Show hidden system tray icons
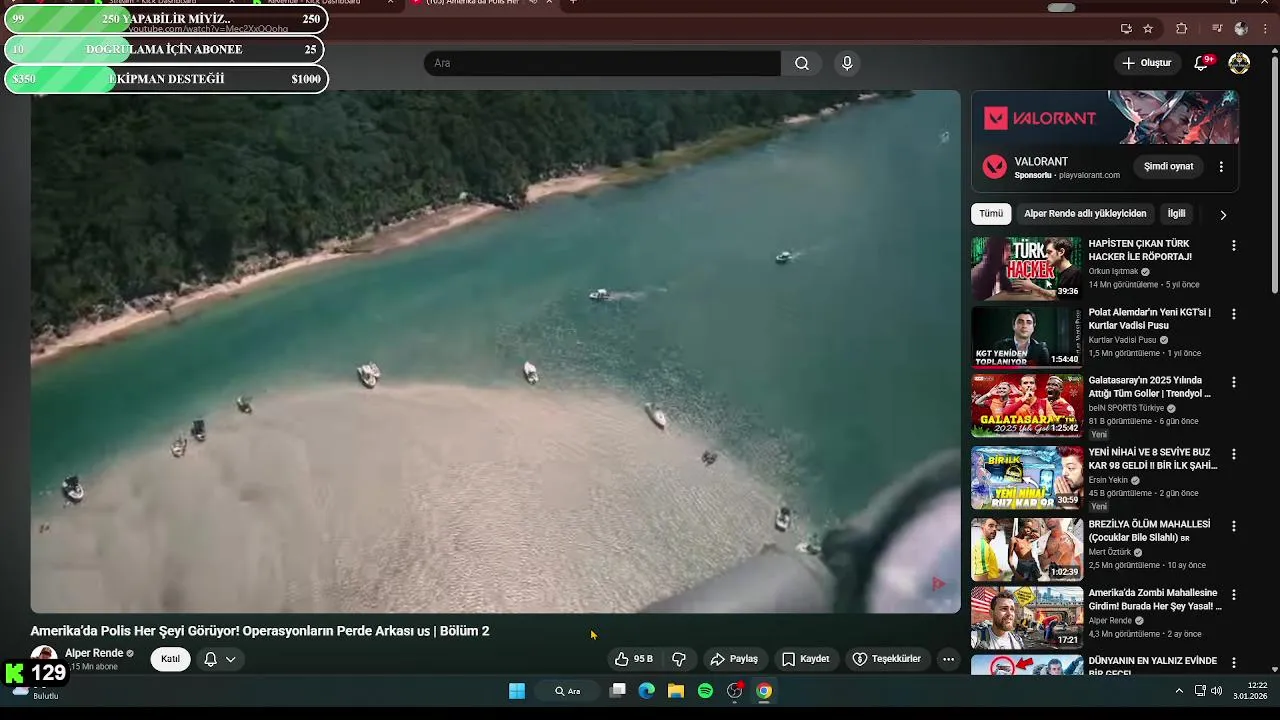 [1179, 691]
